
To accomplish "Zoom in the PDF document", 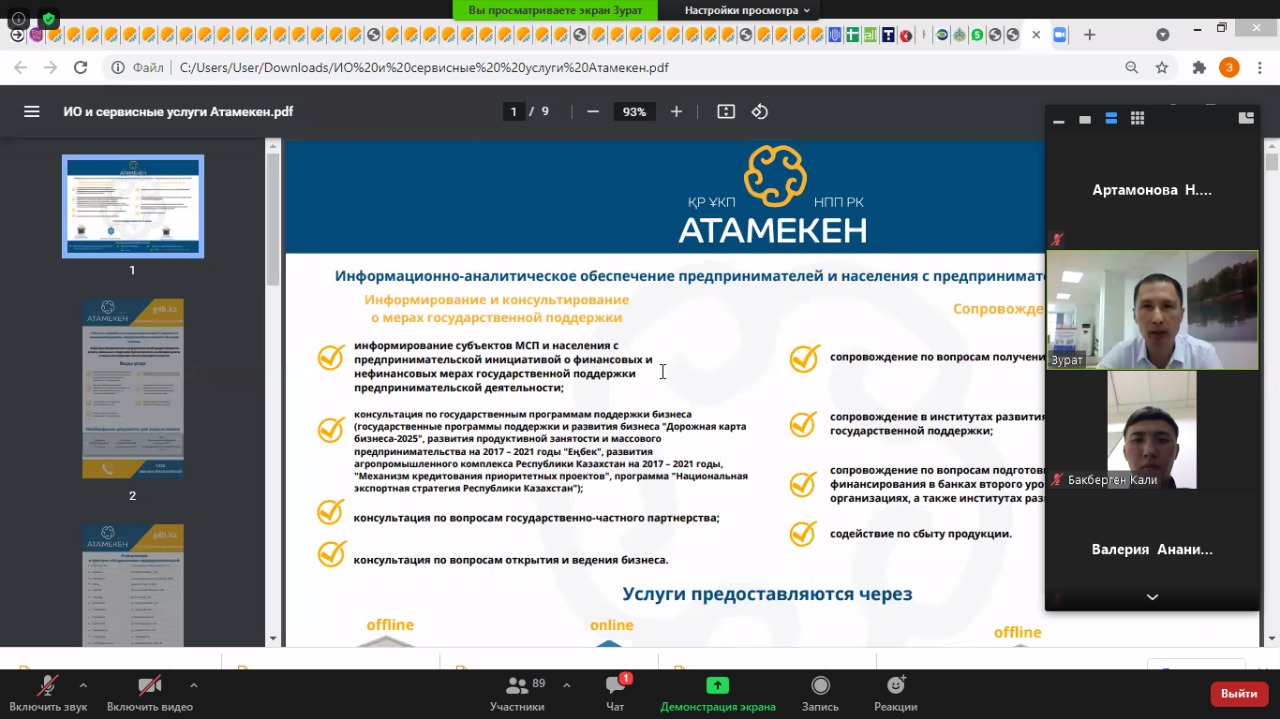I will (x=676, y=112).
